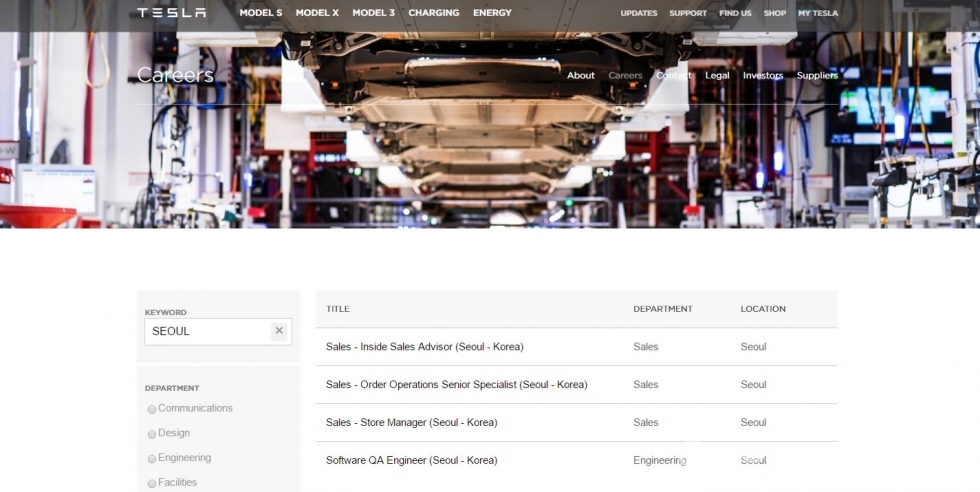Screen dimensions: 980x492
Task: Open the Suppliers section tab
Action: point(817,76)
